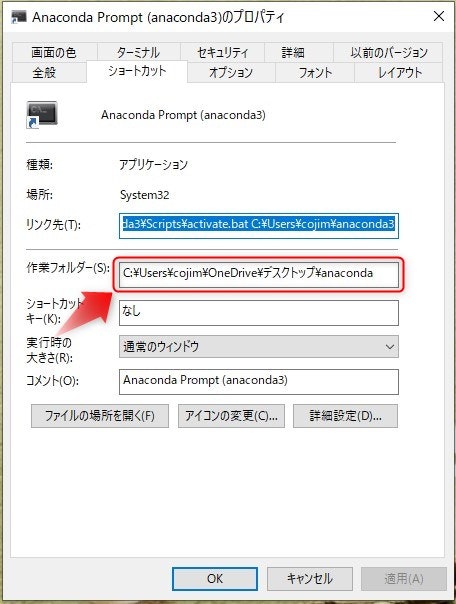Viewport: 456px width, 604px height.
Task: Click the コメント field
Action: point(259,382)
